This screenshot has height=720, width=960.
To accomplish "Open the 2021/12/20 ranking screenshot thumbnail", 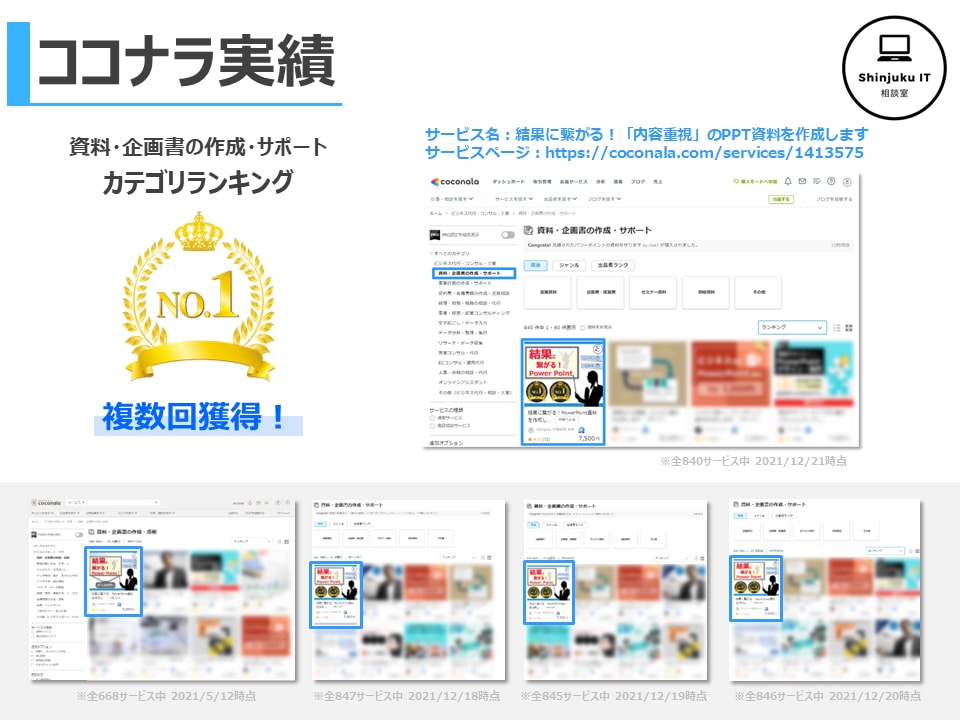I will 825,589.
